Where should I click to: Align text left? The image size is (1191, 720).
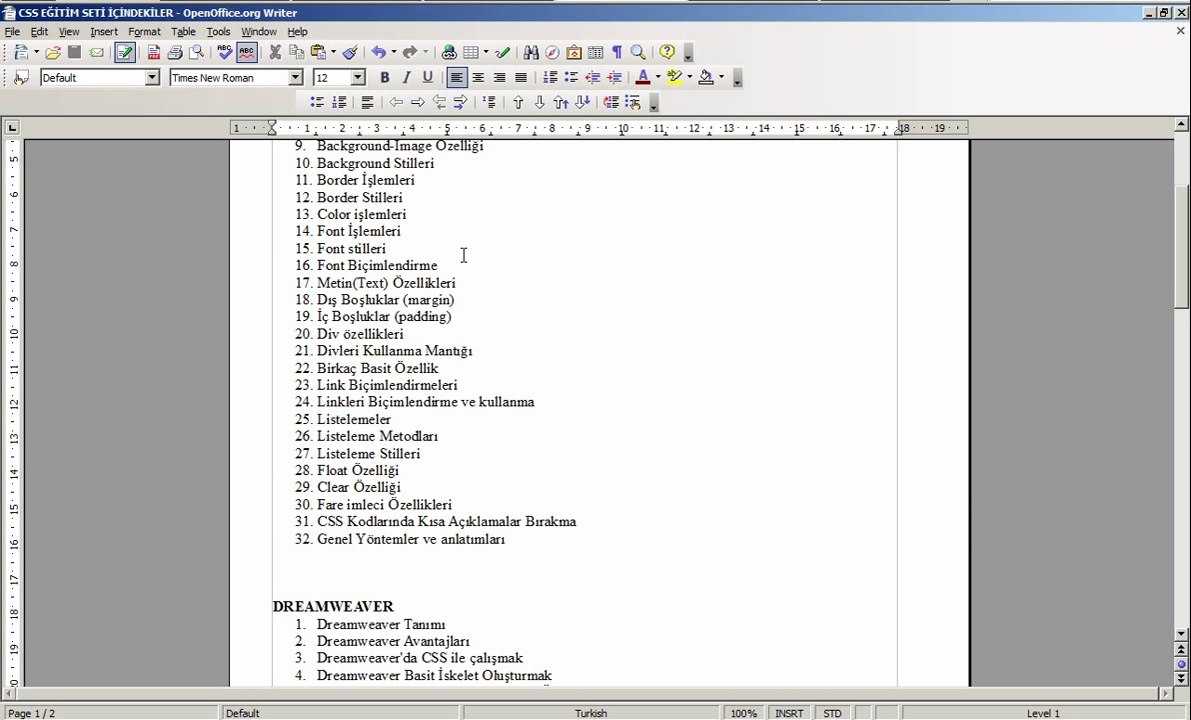point(456,77)
